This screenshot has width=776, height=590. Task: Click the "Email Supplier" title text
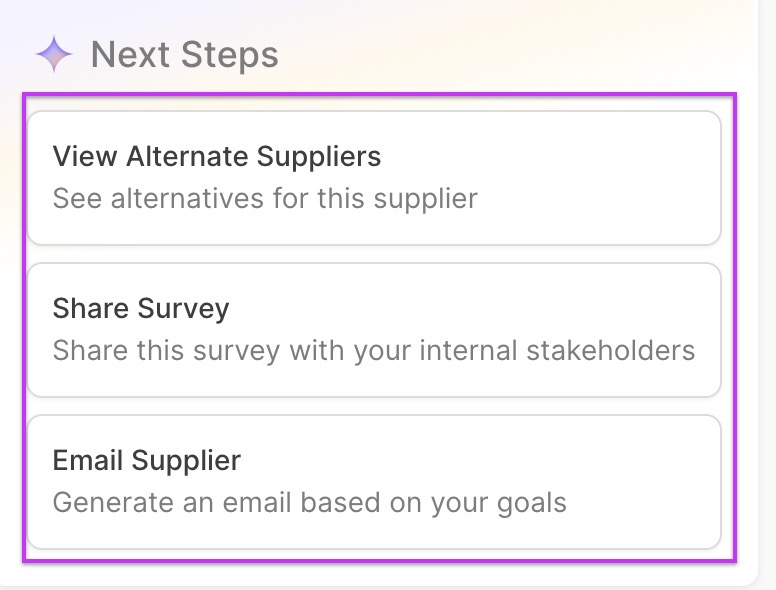point(147,460)
